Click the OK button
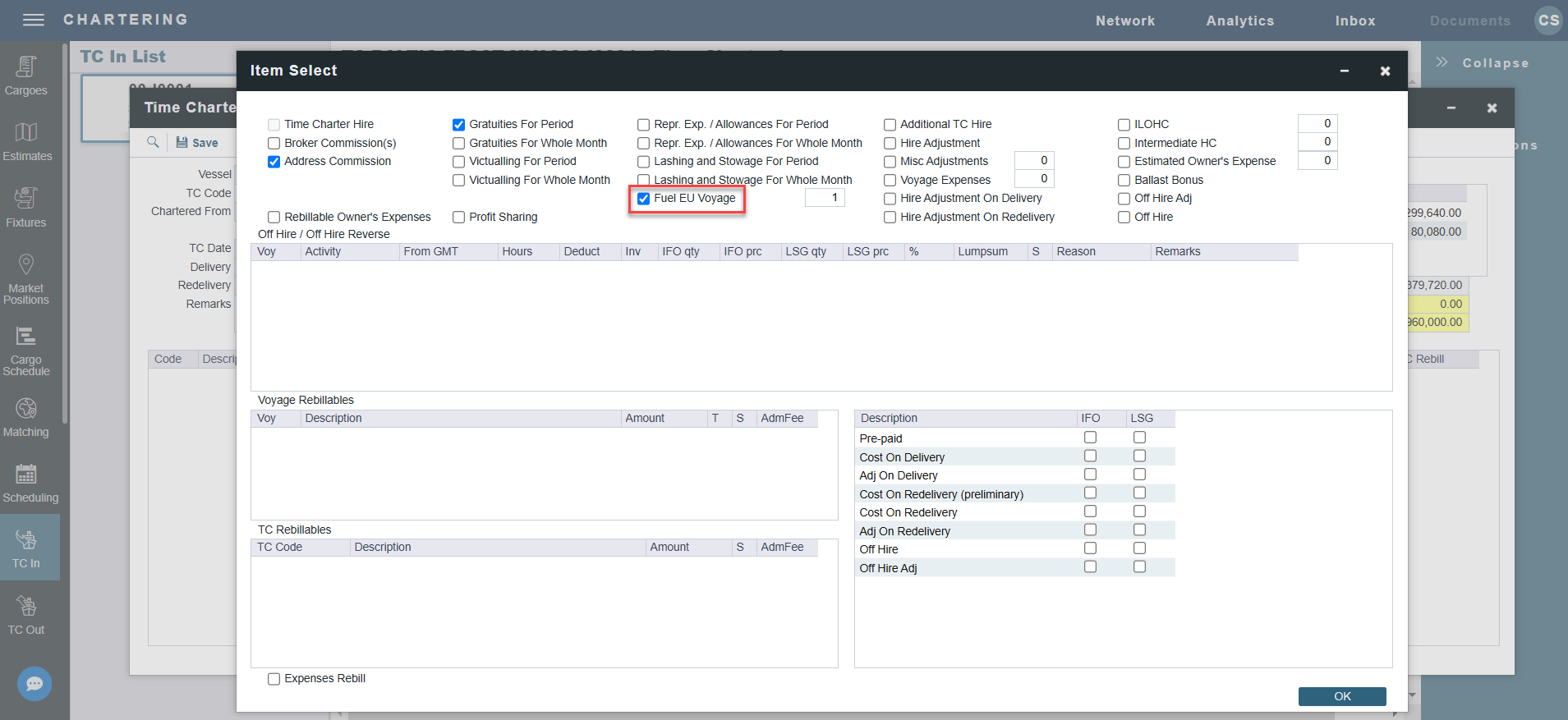This screenshot has width=1568, height=720. pos(1341,696)
